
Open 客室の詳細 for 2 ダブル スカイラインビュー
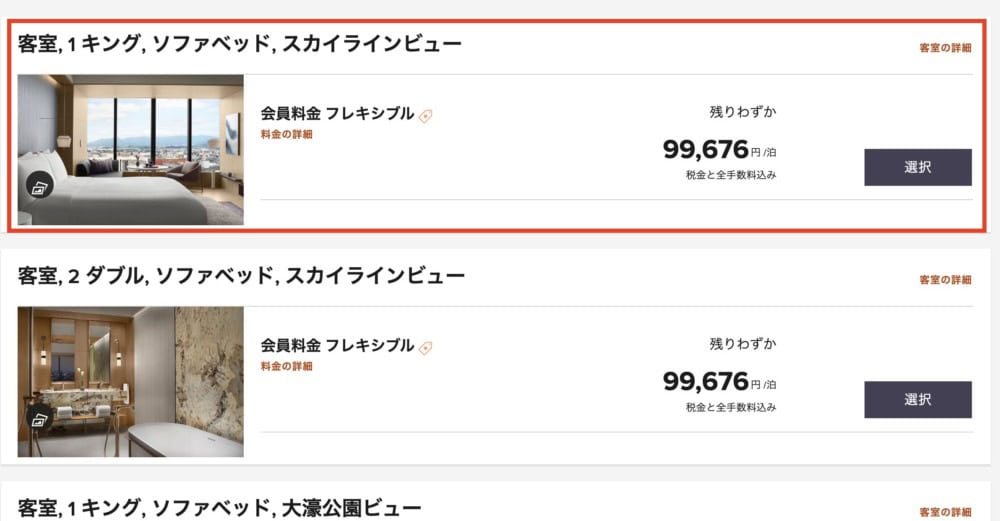[x=945, y=280]
